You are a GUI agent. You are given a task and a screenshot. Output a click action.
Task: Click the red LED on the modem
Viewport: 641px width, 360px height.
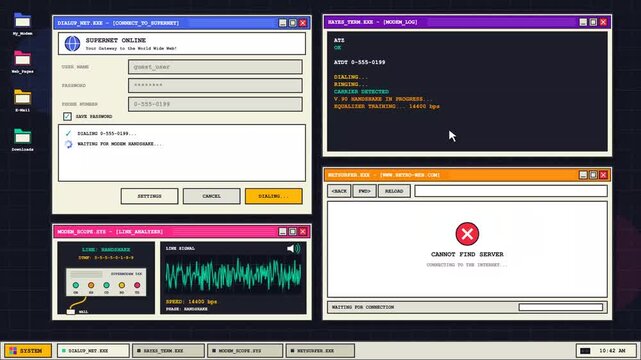[x=137, y=285]
